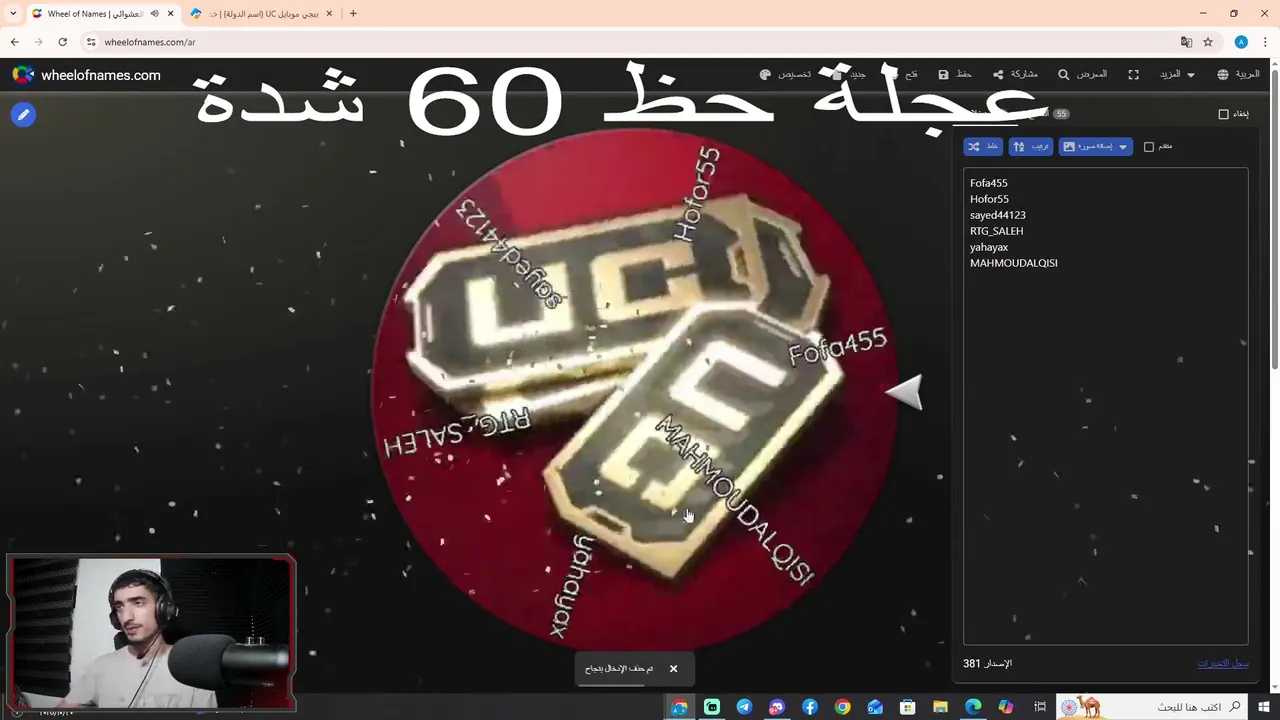The height and width of the screenshot is (720, 1280).
Task: Open Microsoft Store from the taskbar
Action: click(907, 707)
